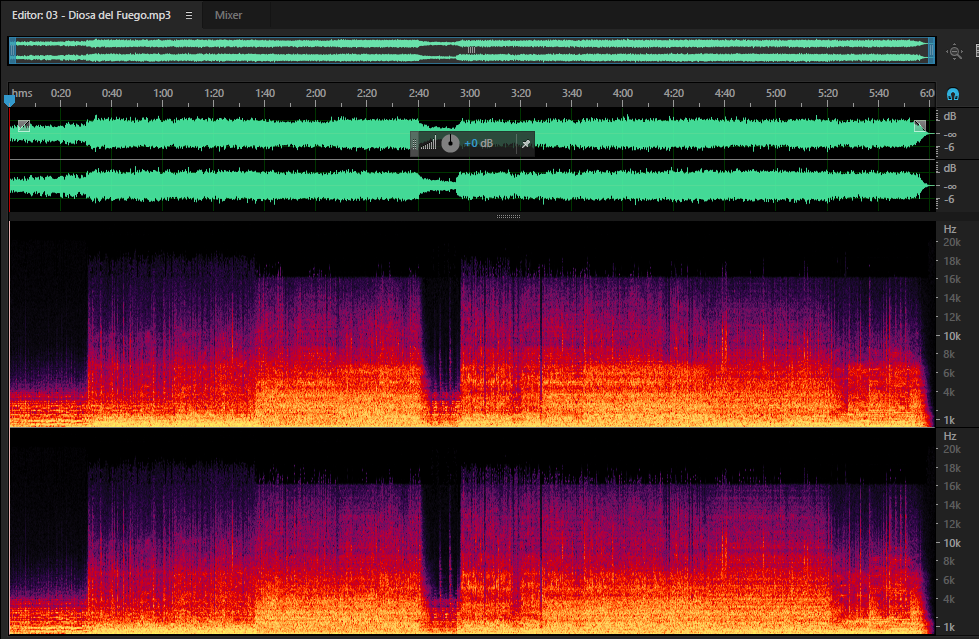
Task: Click the +0 dB gain value
Action: click(478, 143)
